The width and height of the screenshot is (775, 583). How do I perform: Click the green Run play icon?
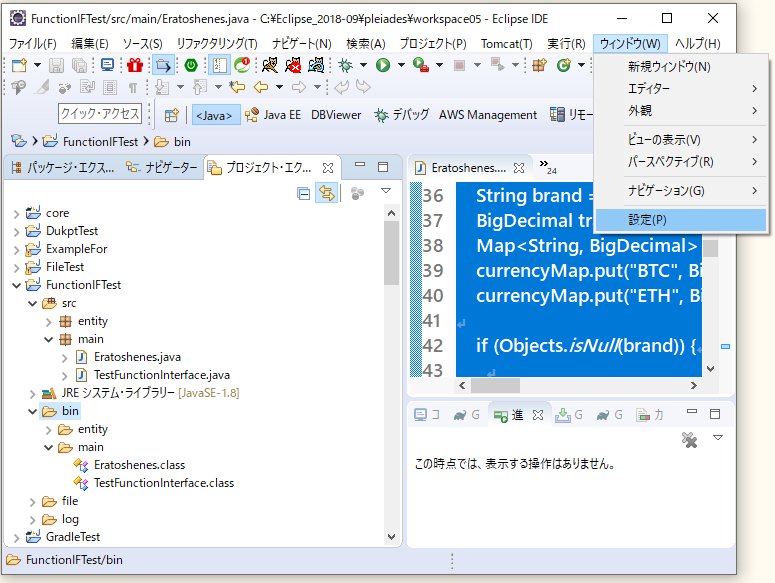(383, 65)
